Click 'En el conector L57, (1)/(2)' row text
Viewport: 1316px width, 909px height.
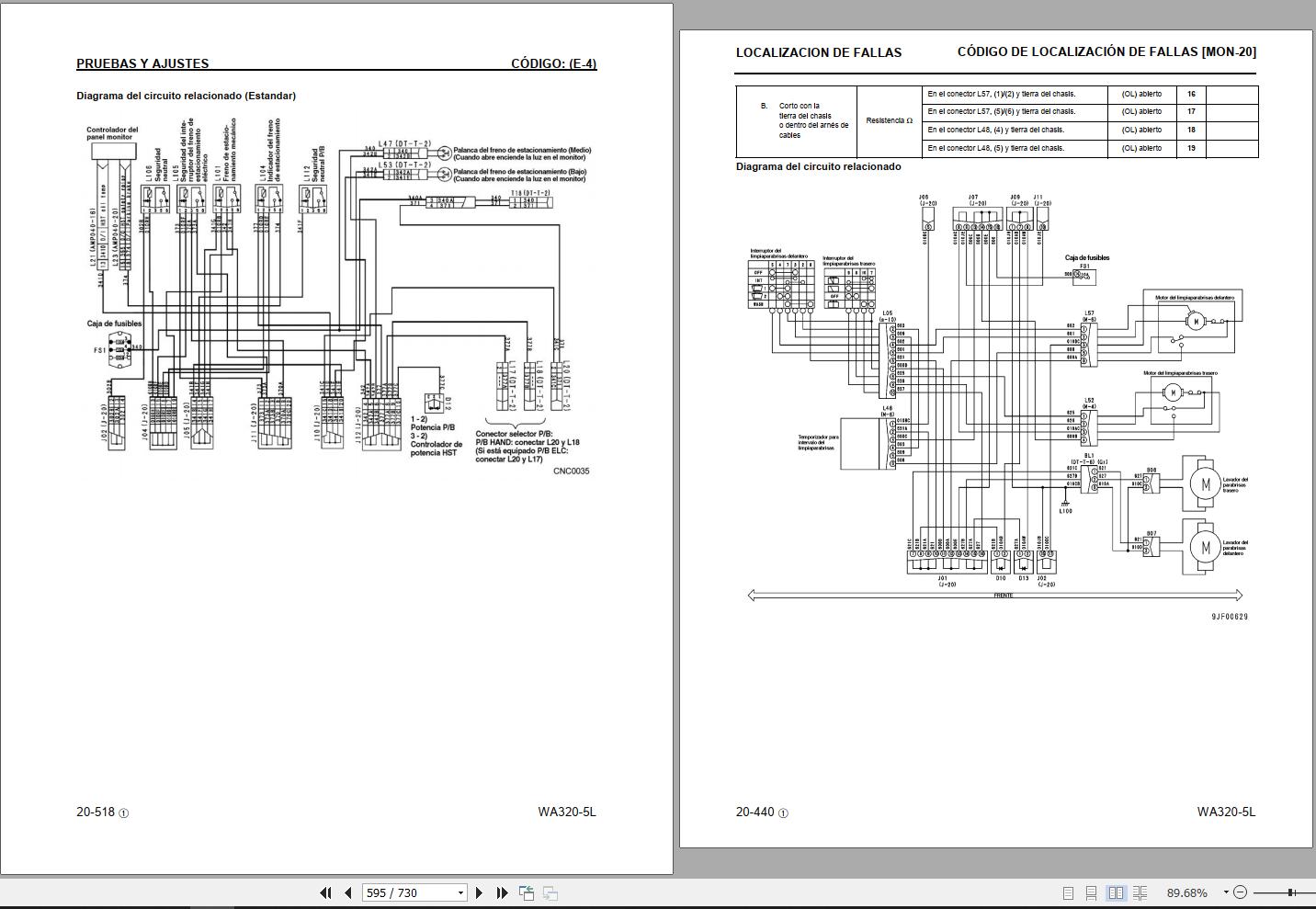pos(1002,94)
